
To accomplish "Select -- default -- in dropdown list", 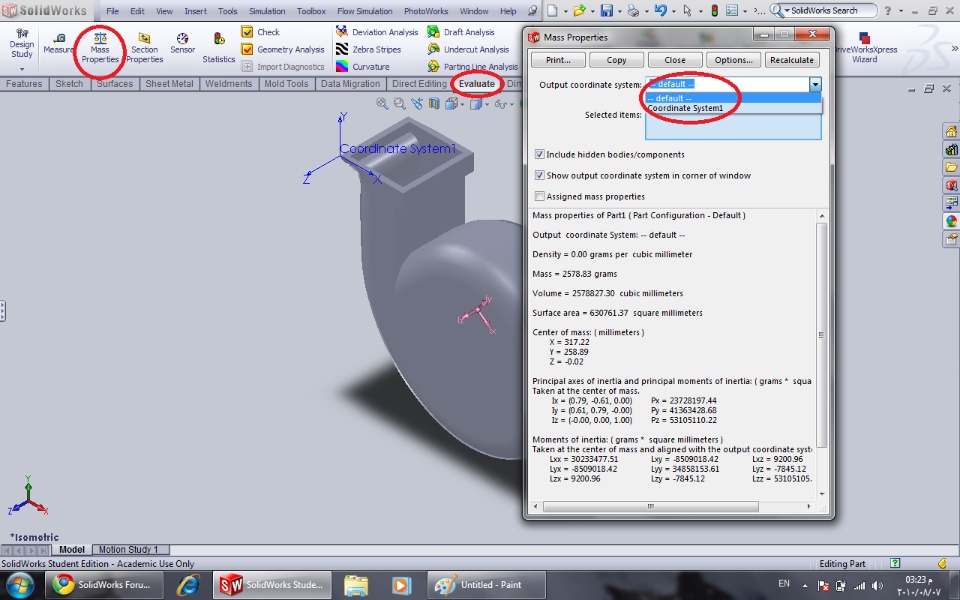I will [733, 98].
